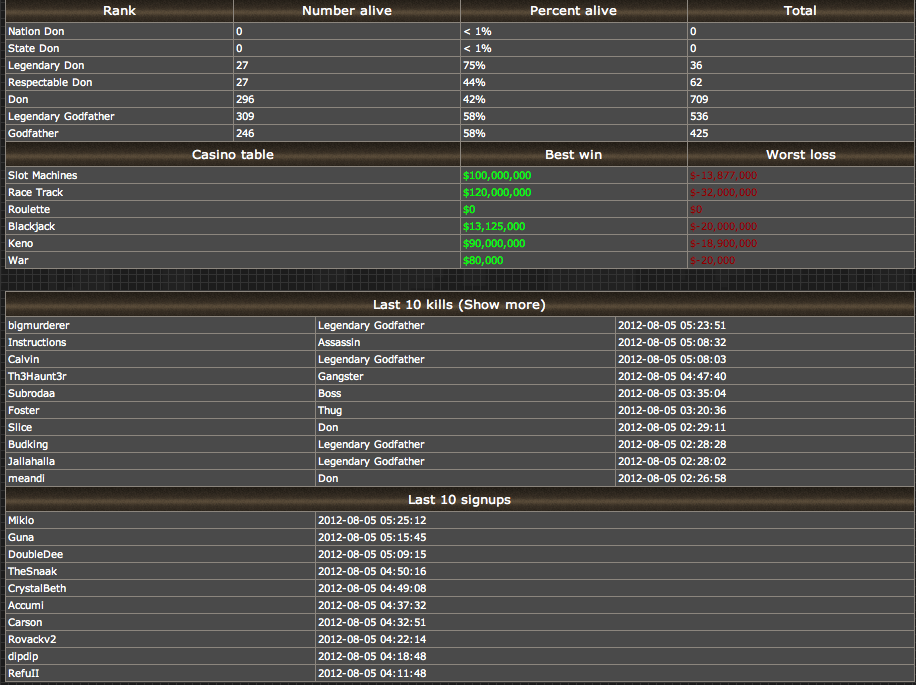Image resolution: width=916 pixels, height=685 pixels.
Task: Click Carson in the signups list
Action: pyautogui.click(x=25, y=622)
